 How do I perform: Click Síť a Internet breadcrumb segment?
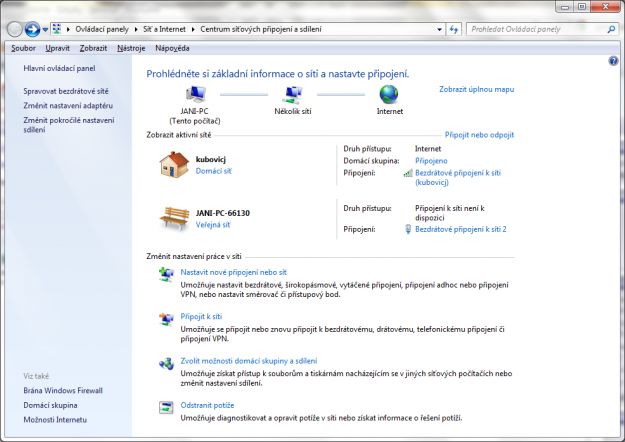click(x=164, y=29)
